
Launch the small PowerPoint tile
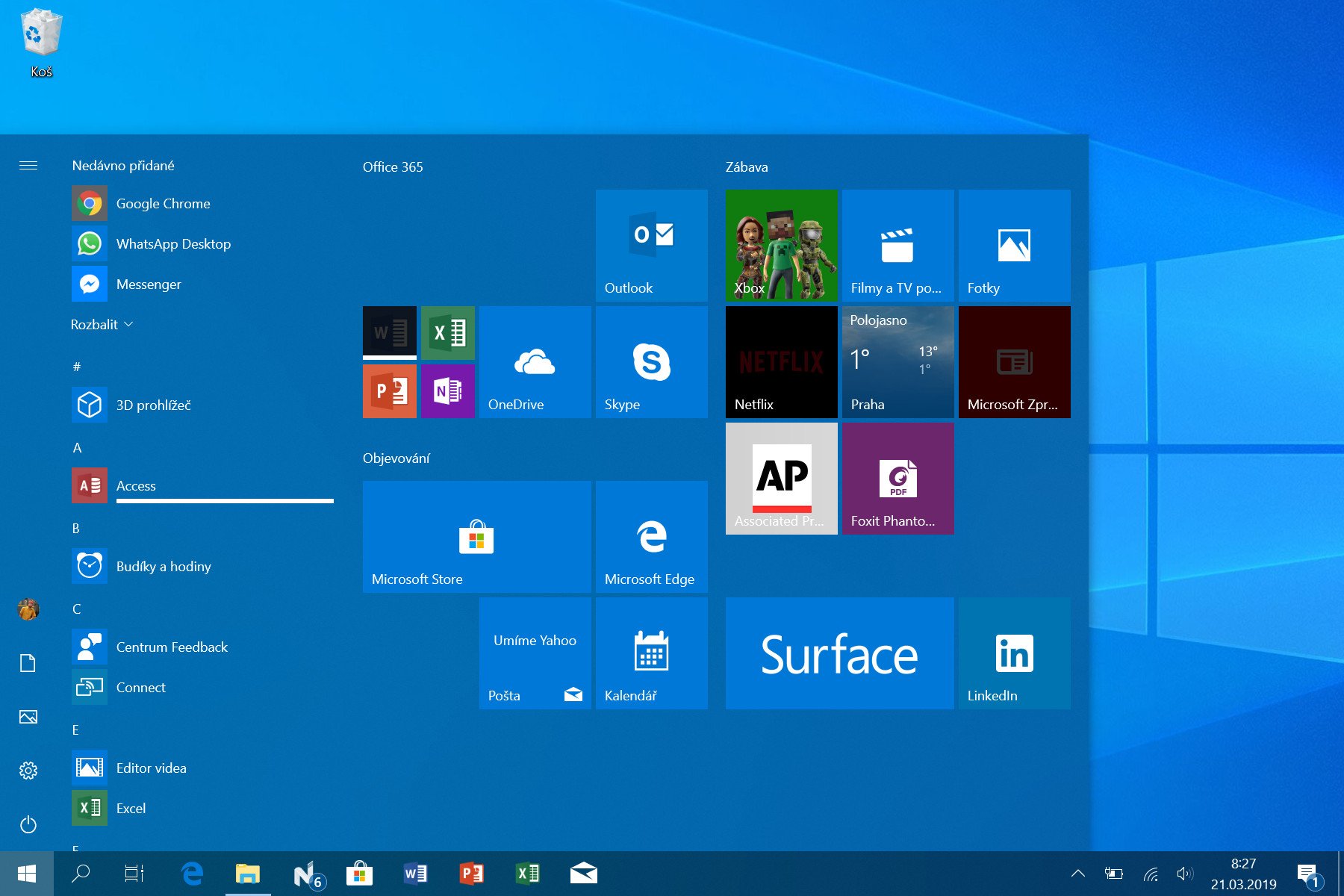coord(390,391)
